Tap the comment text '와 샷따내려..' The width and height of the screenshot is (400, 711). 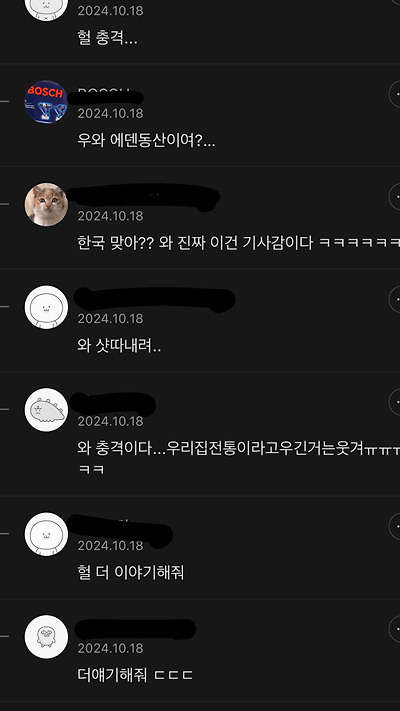click(119, 346)
